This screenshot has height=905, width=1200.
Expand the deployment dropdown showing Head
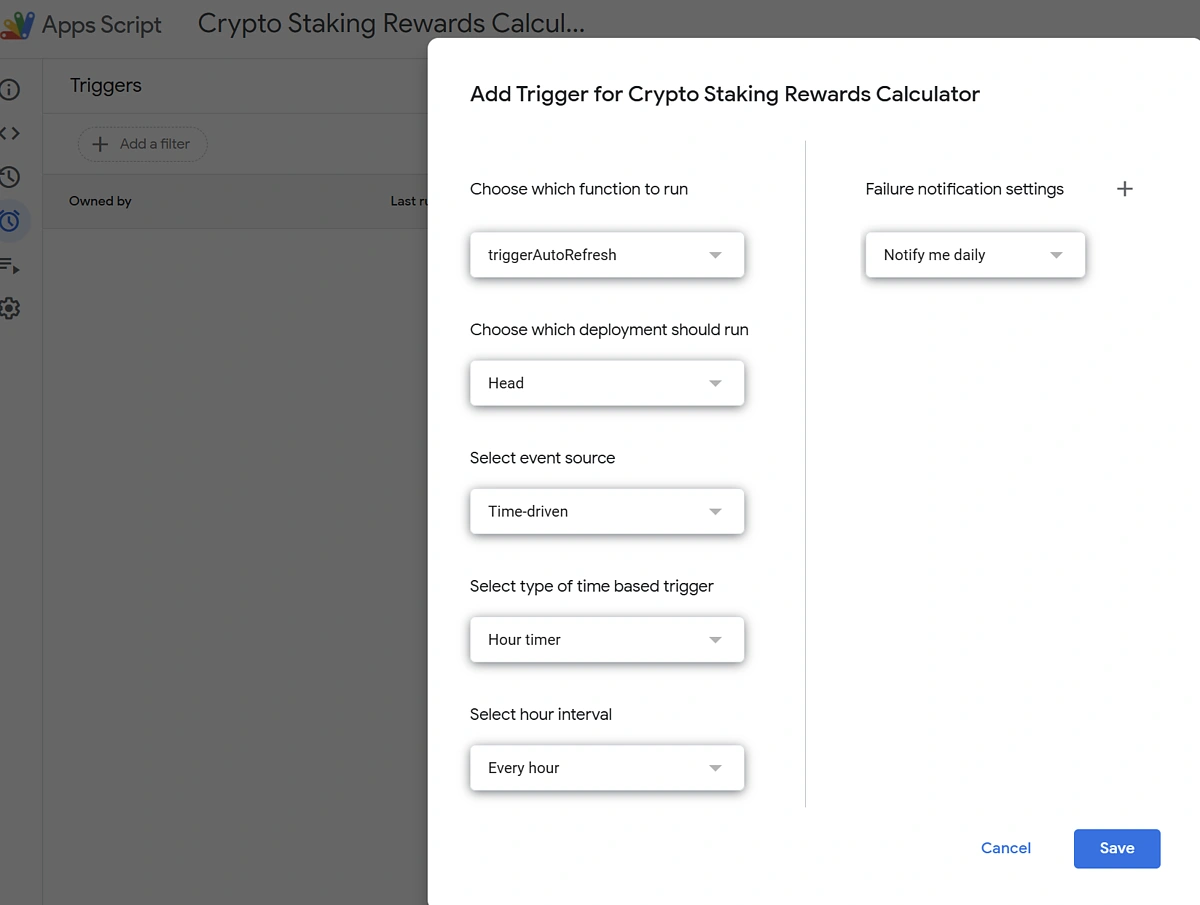606,383
